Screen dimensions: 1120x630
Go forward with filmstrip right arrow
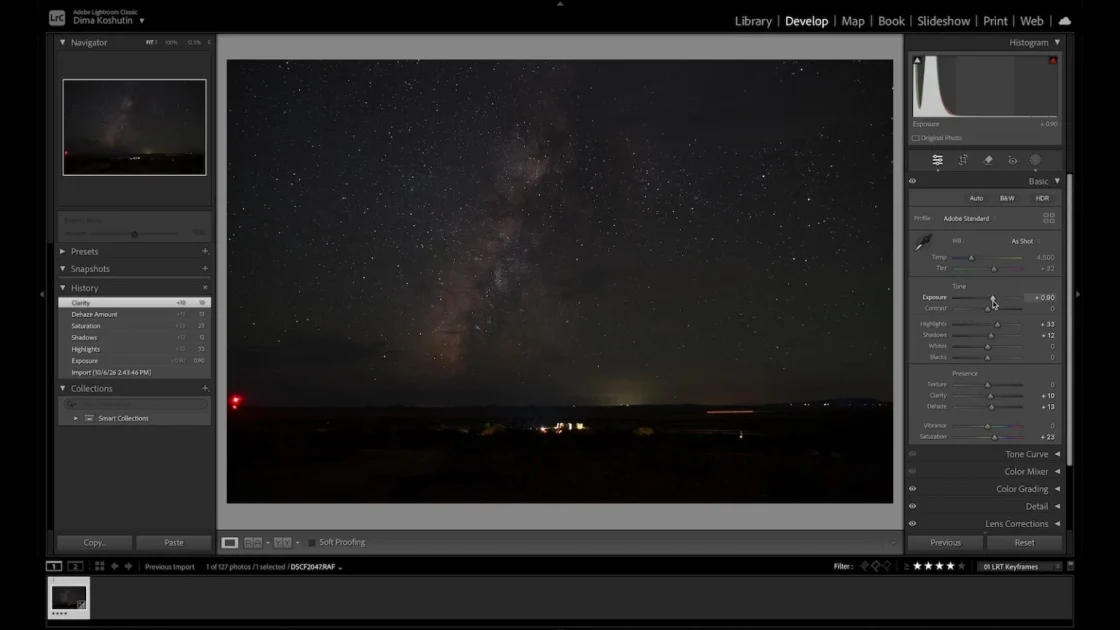point(129,566)
